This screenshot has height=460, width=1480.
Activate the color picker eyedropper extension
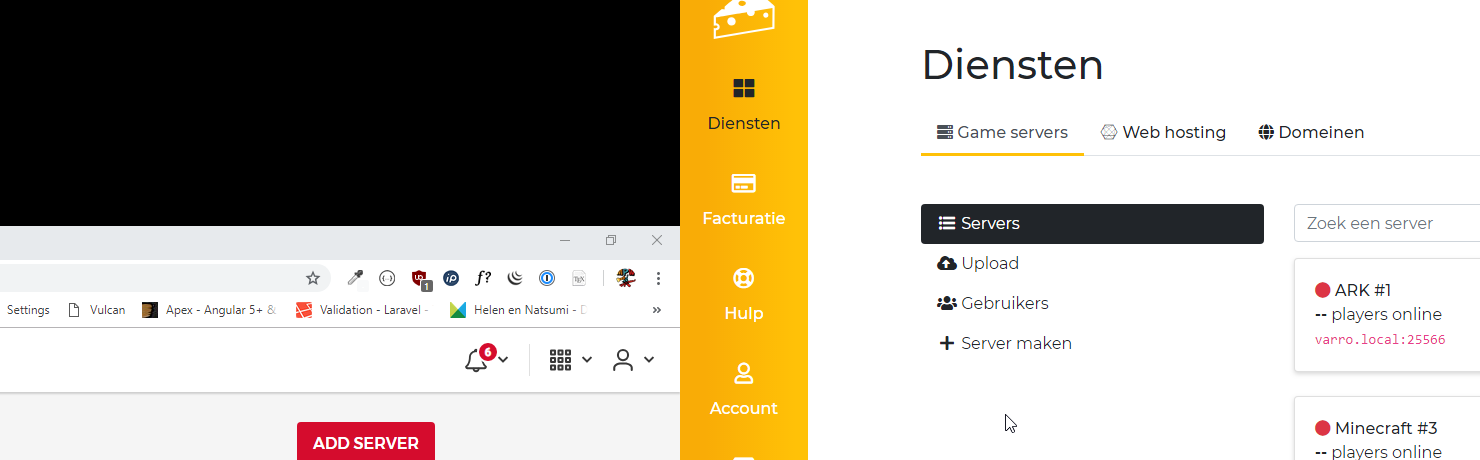coord(355,278)
